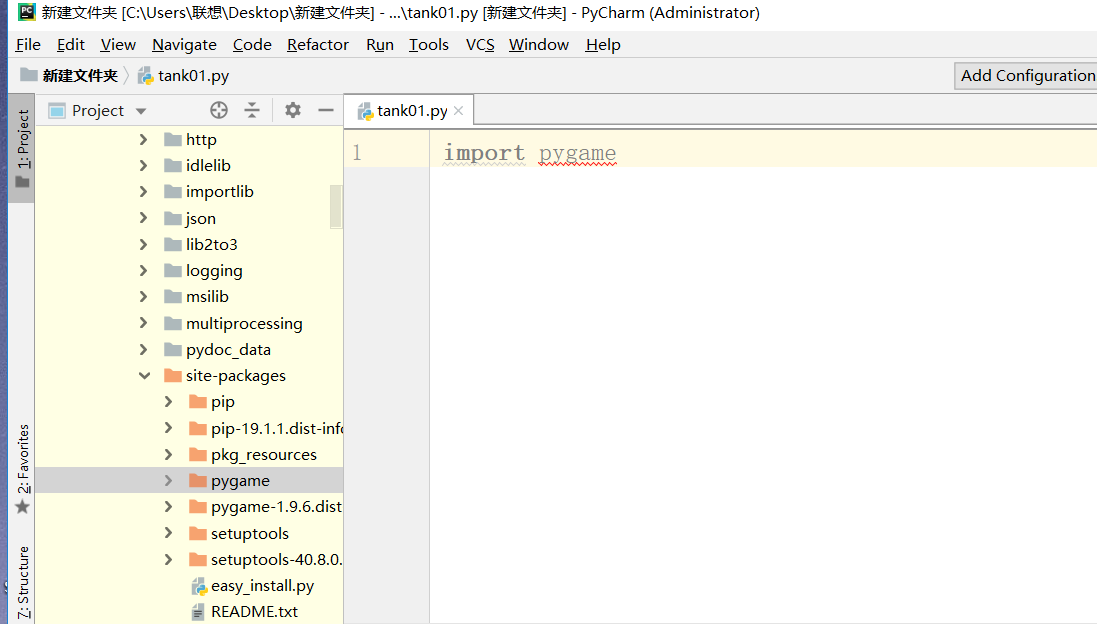1097x624 pixels.
Task: Open the Project view dropdown
Action: (x=141, y=111)
